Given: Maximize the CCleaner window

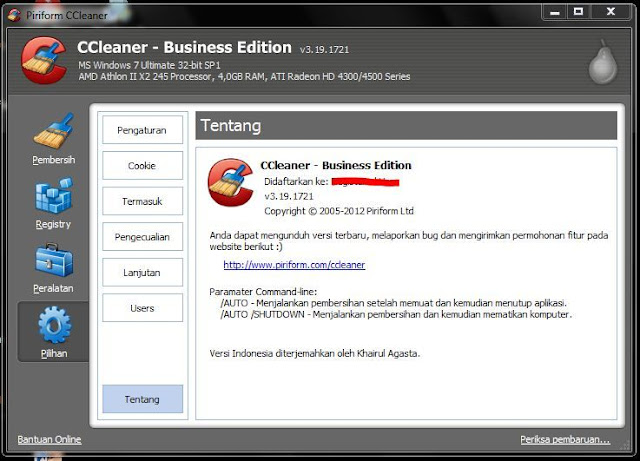Looking at the screenshot, I should click(578, 12).
